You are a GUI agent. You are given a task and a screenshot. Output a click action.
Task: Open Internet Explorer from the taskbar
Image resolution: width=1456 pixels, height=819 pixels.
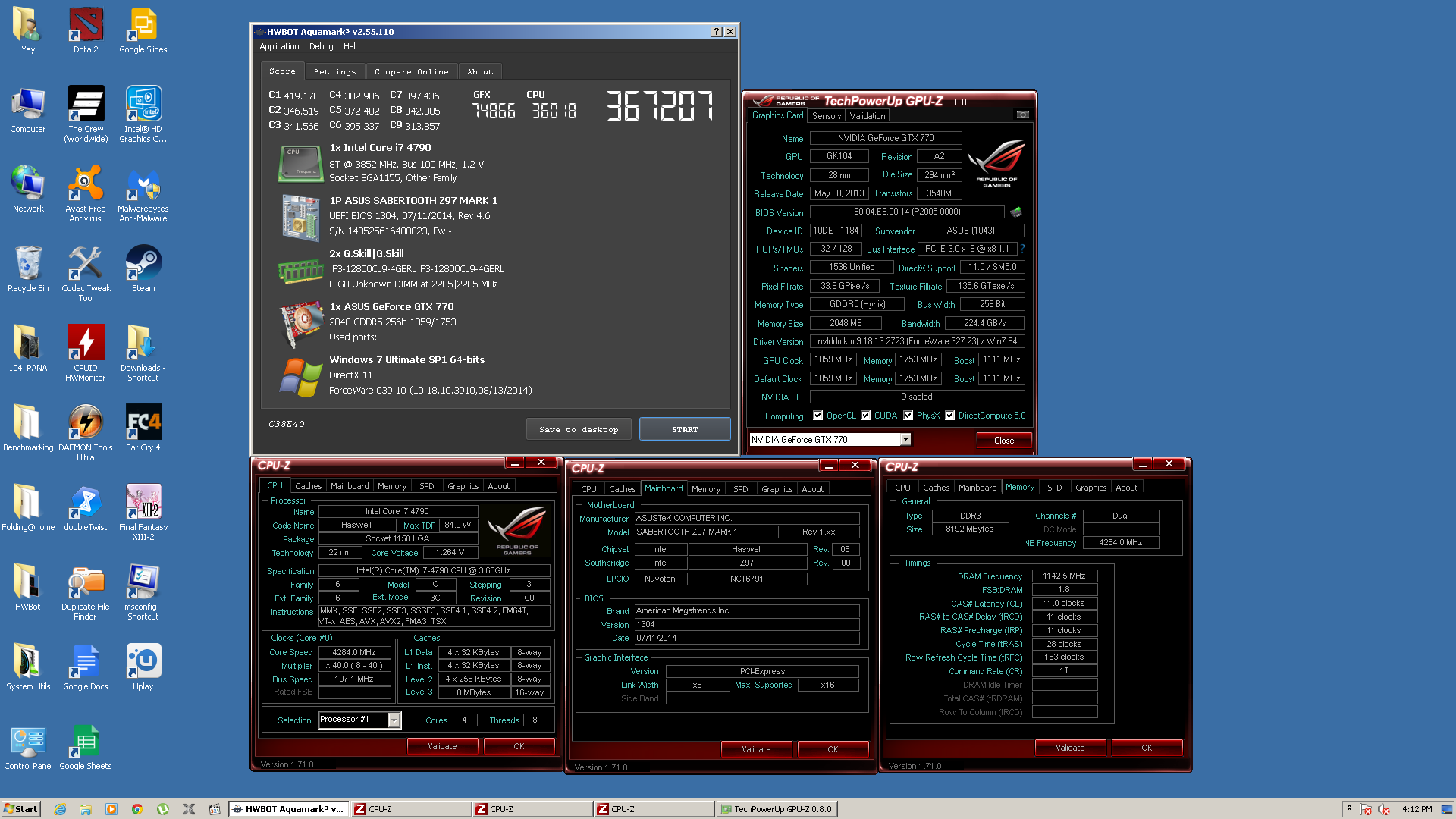click(60, 809)
